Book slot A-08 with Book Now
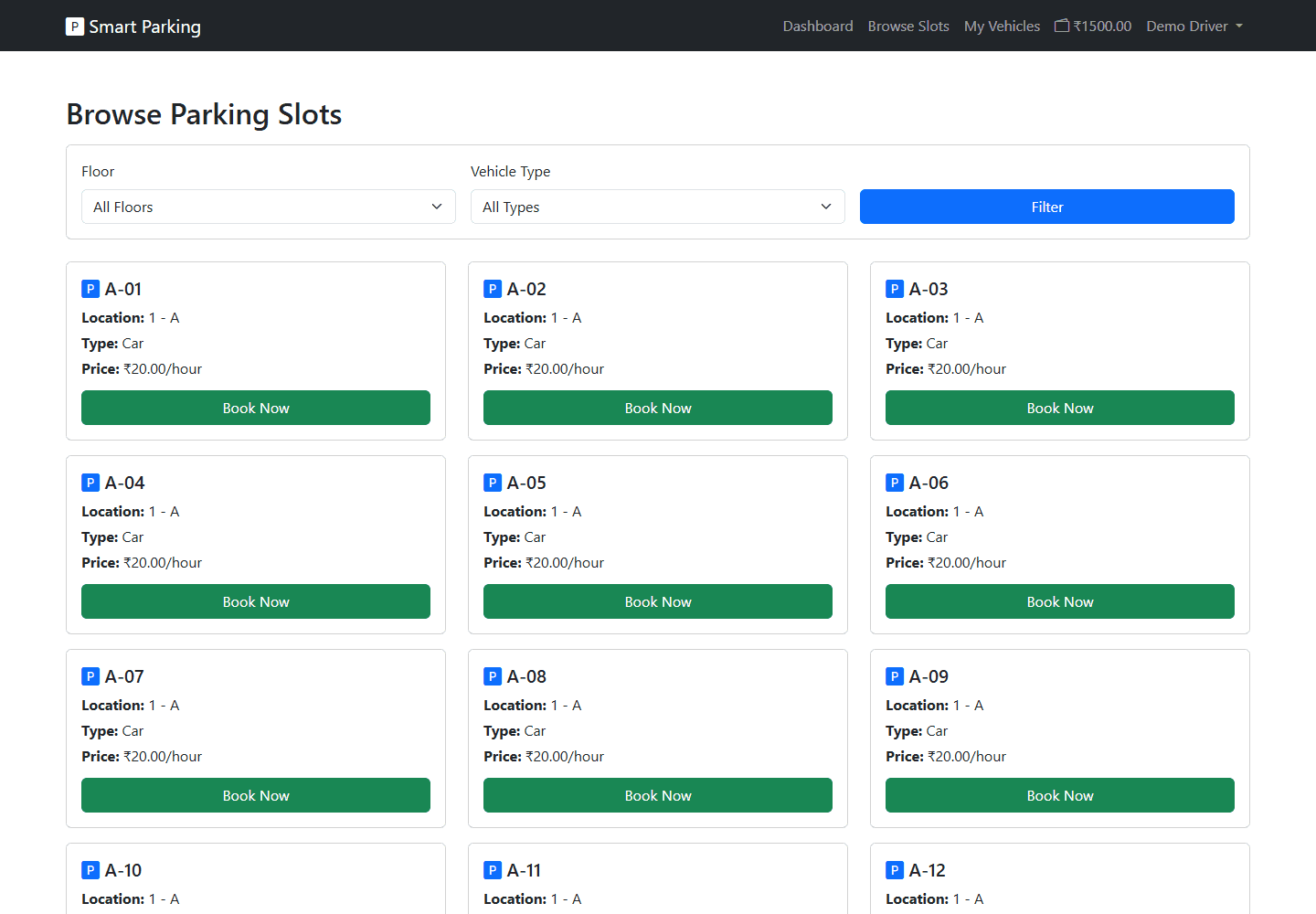Image resolution: width=1316 pixels, height=914 pixels. (658, 795)
